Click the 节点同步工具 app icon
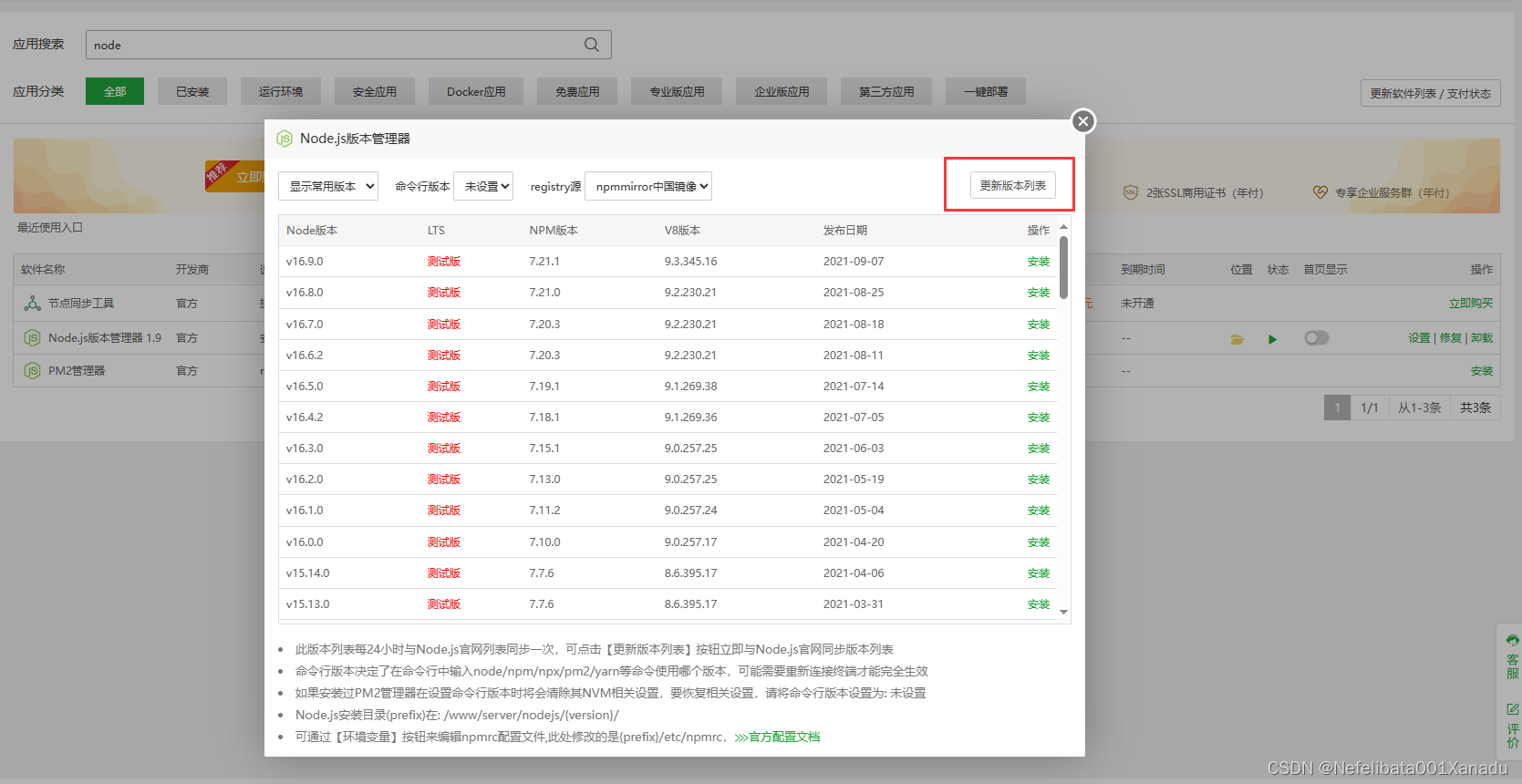This screenshot has height=784, width=1522. 32,304
